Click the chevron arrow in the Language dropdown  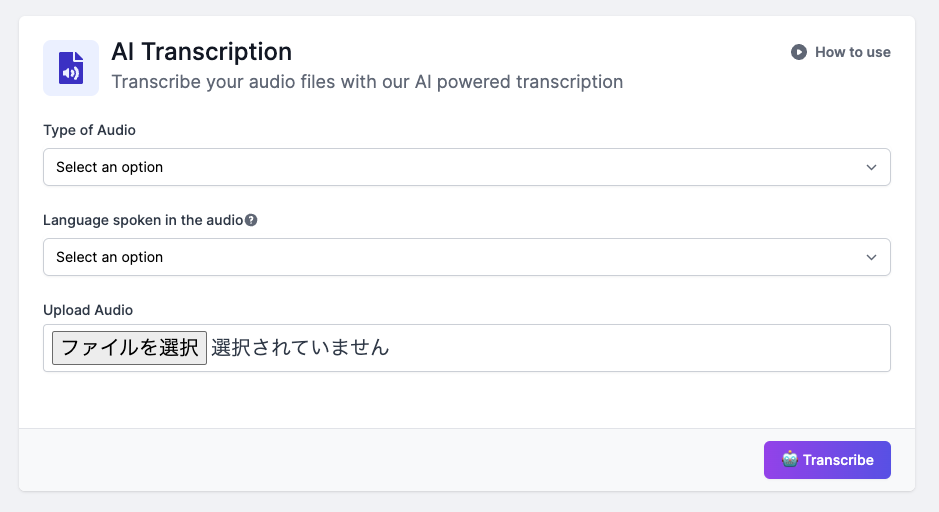click(871, 257)
